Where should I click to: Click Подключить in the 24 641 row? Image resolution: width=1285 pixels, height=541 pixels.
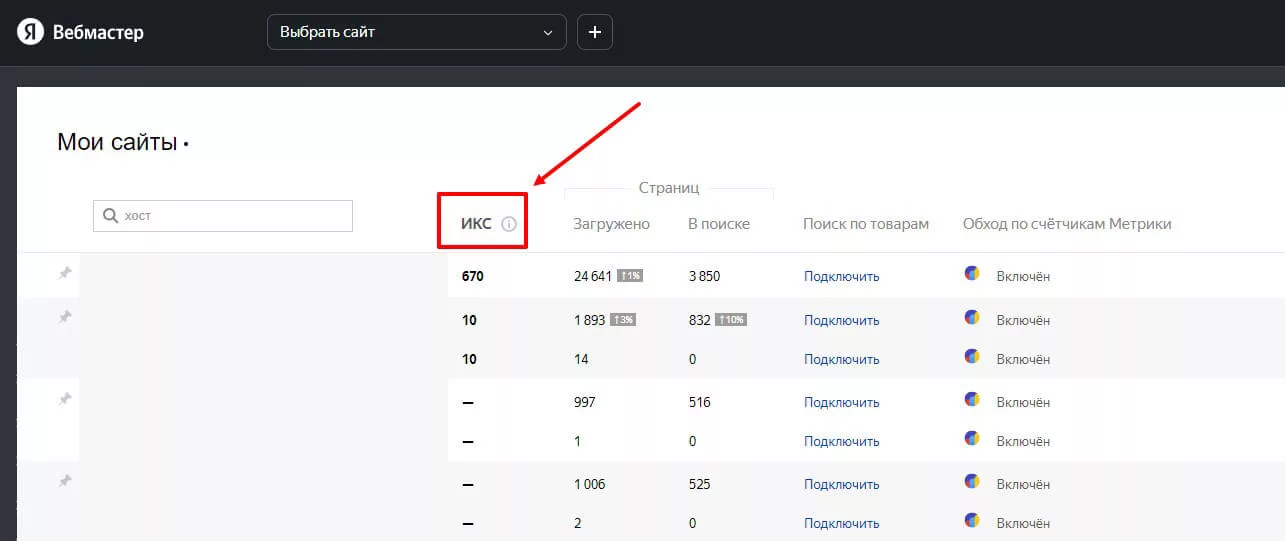[842, 276]
